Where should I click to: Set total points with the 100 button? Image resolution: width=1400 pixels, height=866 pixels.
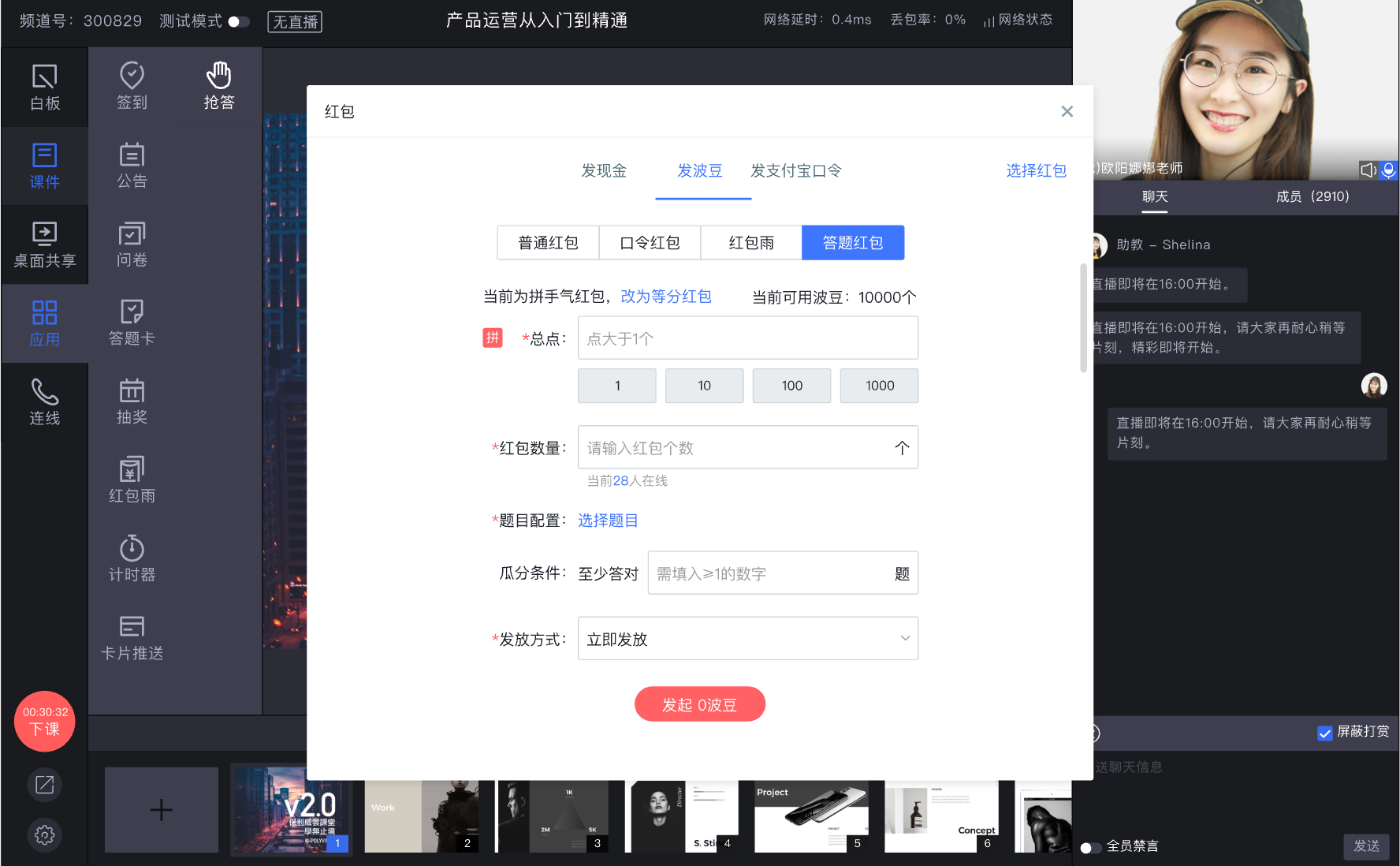[x=792, y=386]
